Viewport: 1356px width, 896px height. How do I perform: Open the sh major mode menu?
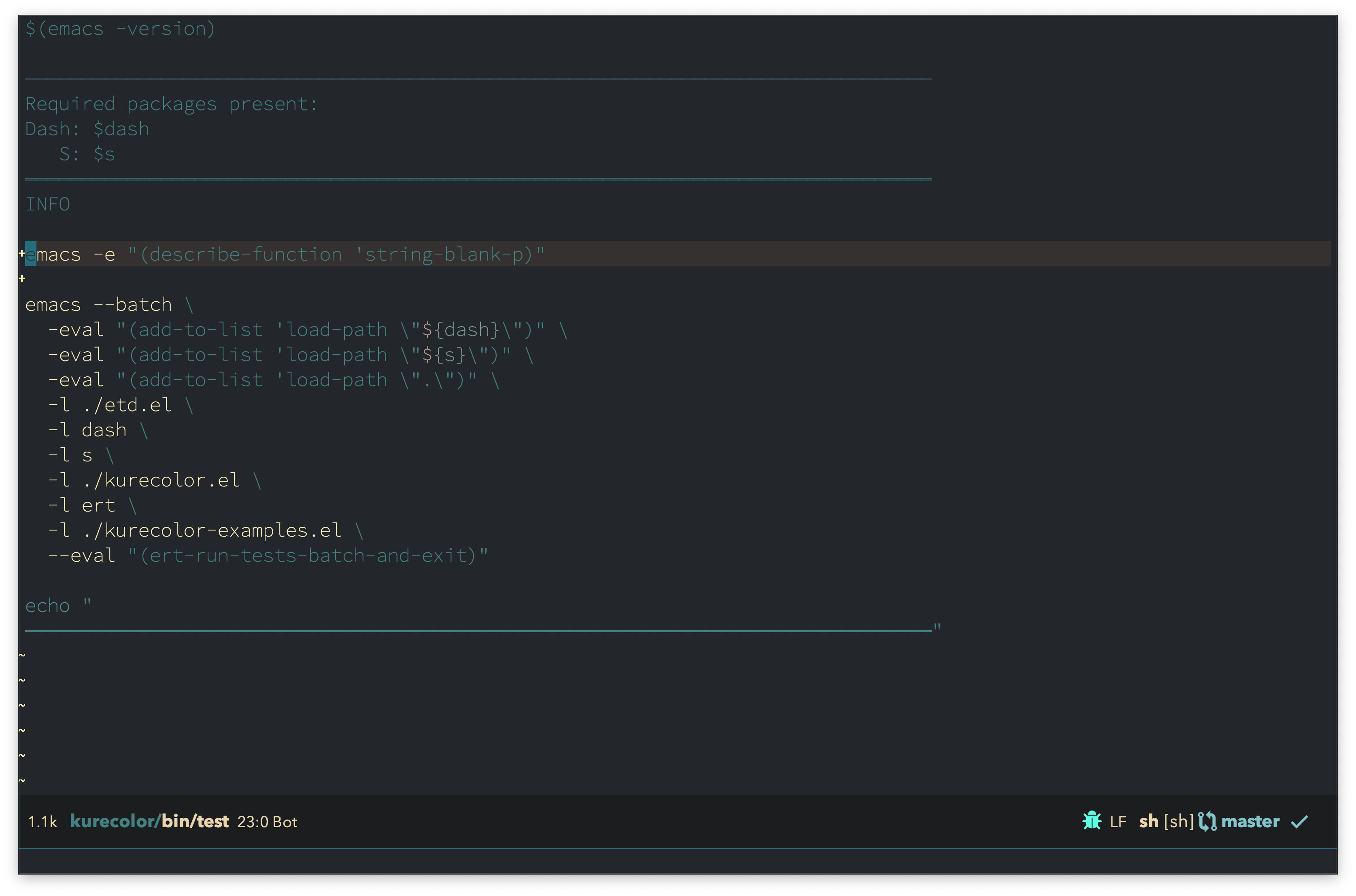[x=1148, y=822]
